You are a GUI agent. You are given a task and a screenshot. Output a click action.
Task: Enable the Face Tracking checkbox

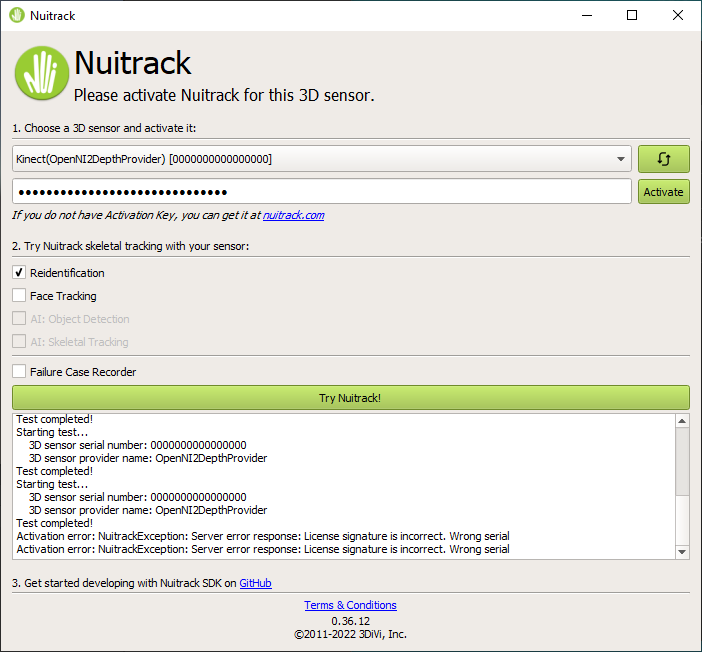19,295
